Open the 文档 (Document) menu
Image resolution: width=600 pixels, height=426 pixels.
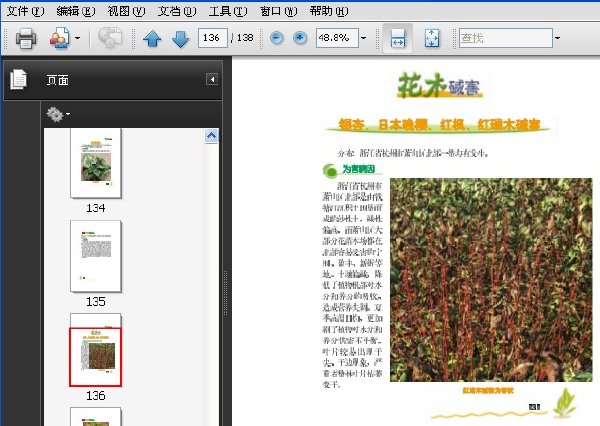click(x=177, y=11)
